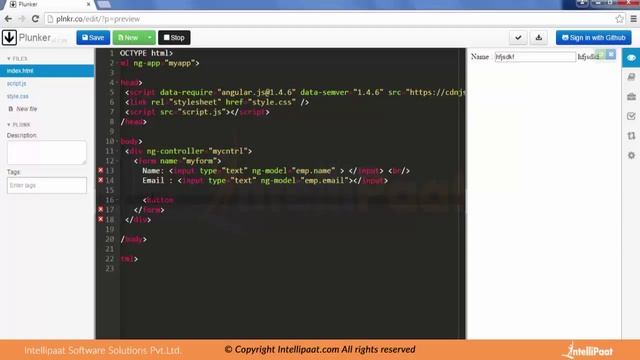640x360 pixels.
Task: Click the button tag code on line 16
Action: coord(158,200)
